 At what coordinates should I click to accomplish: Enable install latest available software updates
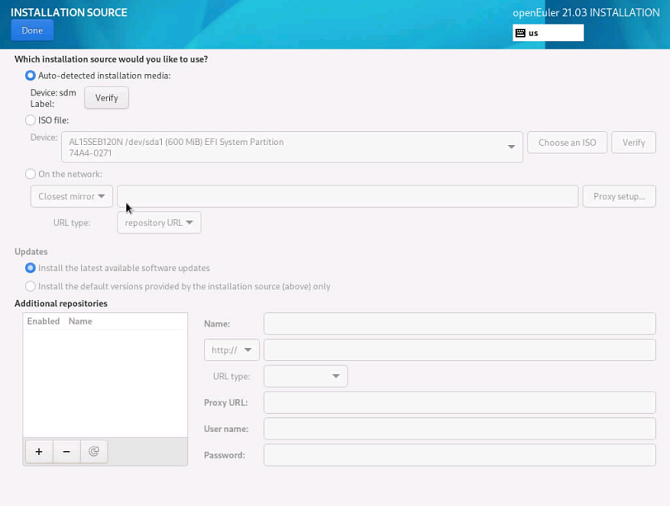(x=31, y=268)
